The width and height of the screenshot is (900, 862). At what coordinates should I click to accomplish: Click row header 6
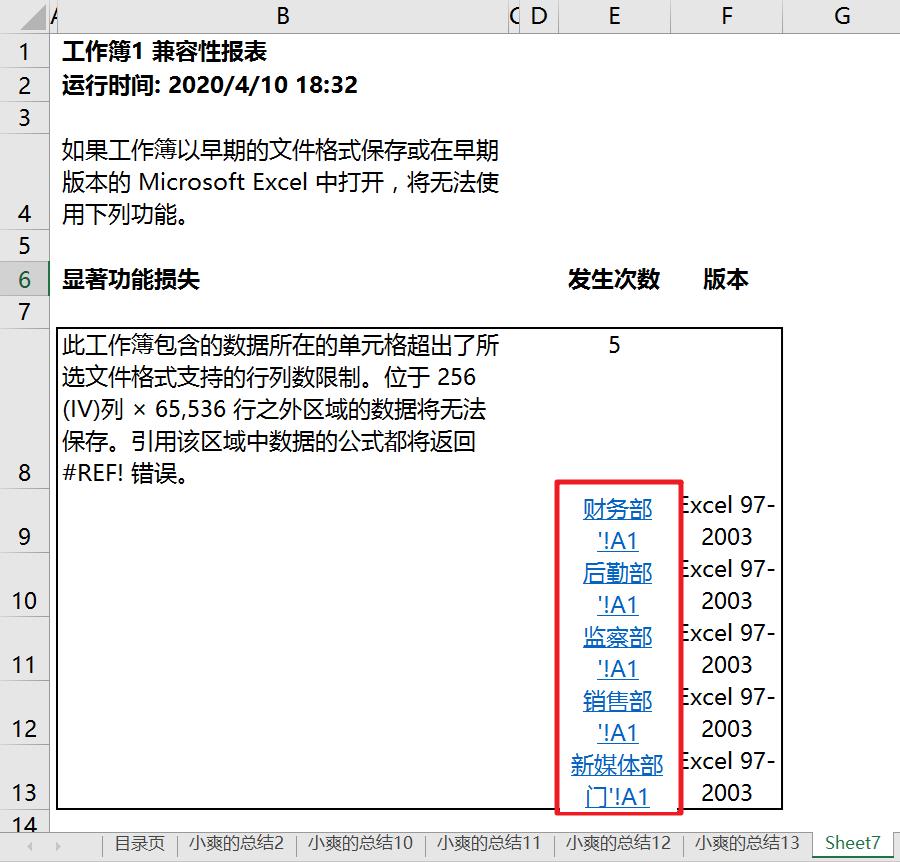(25, 279)
